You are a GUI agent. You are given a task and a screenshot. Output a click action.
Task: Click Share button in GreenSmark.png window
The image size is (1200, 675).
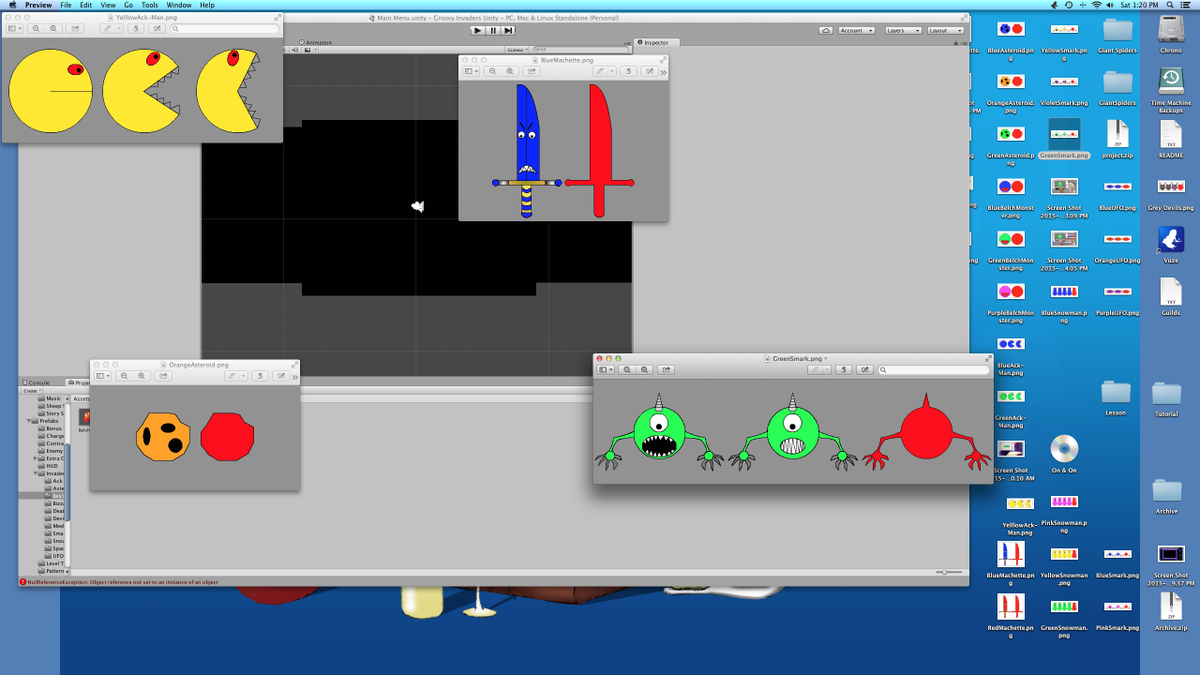[x=666, y=369]
